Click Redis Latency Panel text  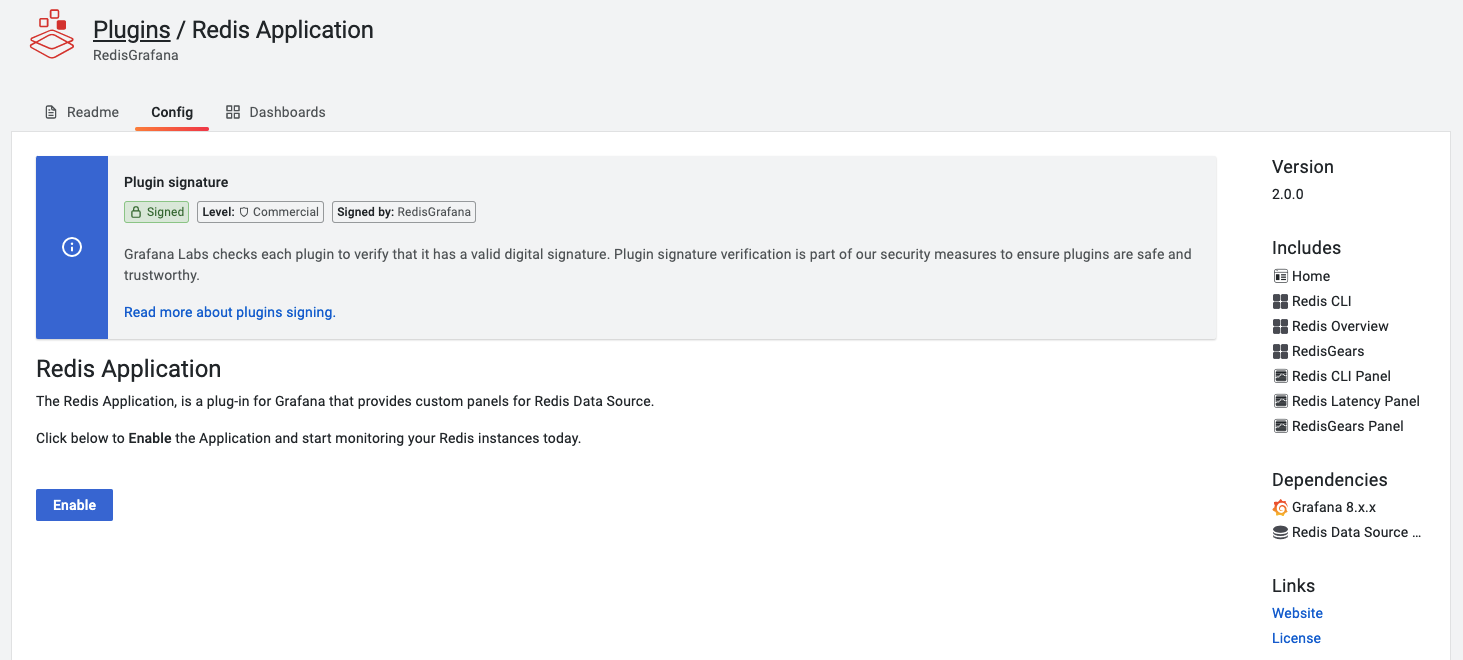(1356, 401)
